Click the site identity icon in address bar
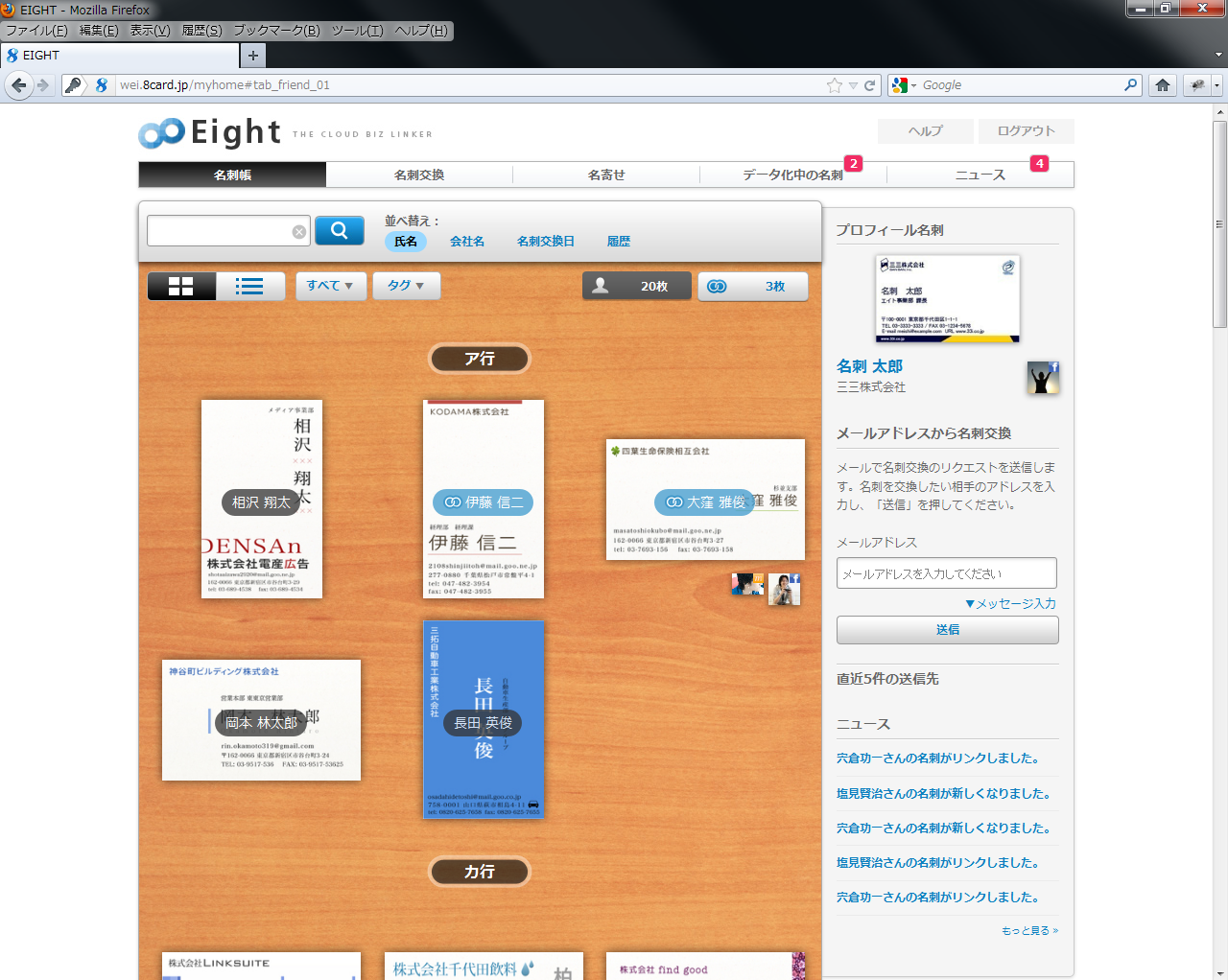This screenshot has height=980, width=1228. 102,85
